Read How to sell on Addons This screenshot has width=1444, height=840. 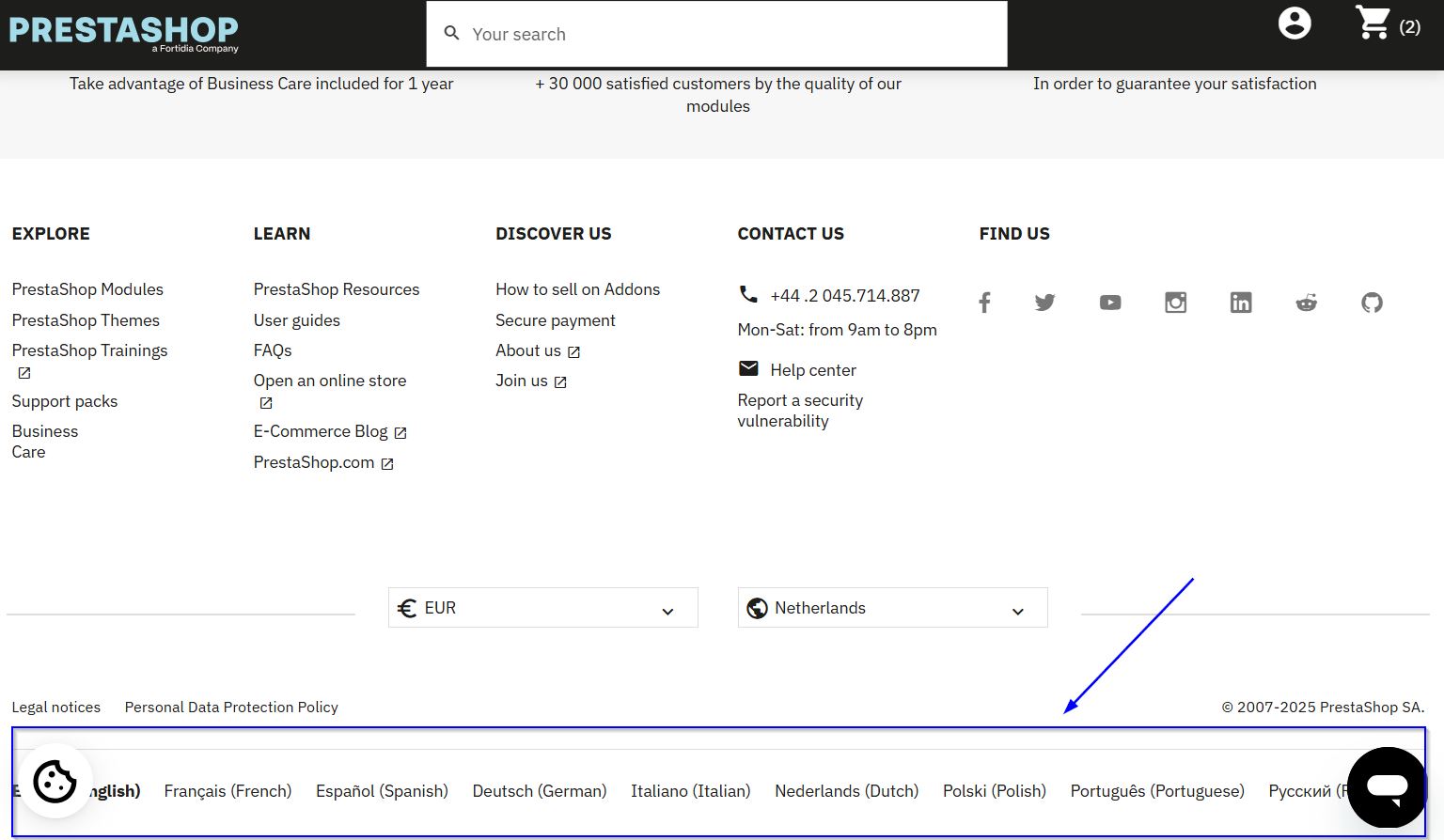point(578,289)
